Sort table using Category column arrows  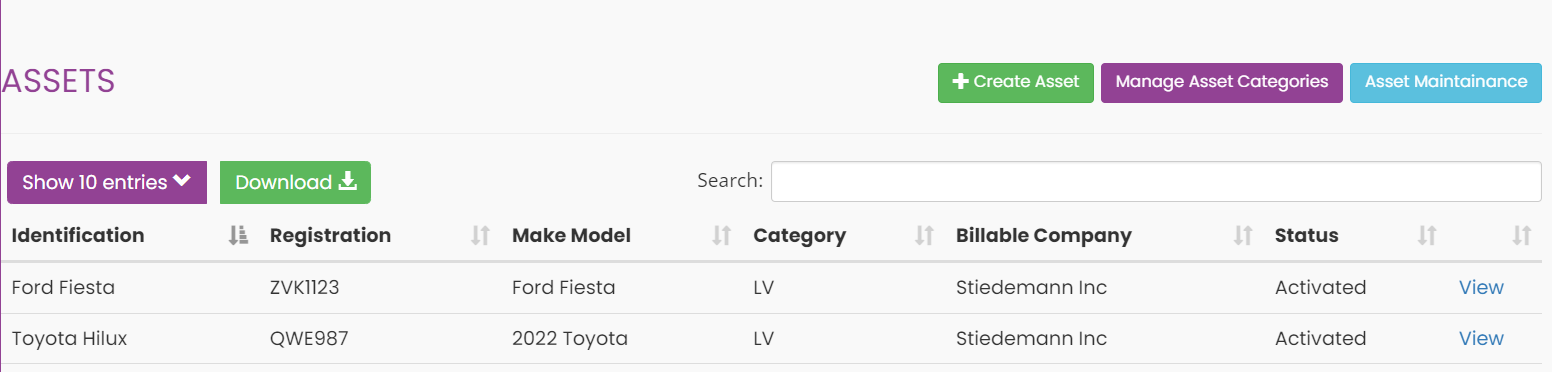click(x=924, y=236)
